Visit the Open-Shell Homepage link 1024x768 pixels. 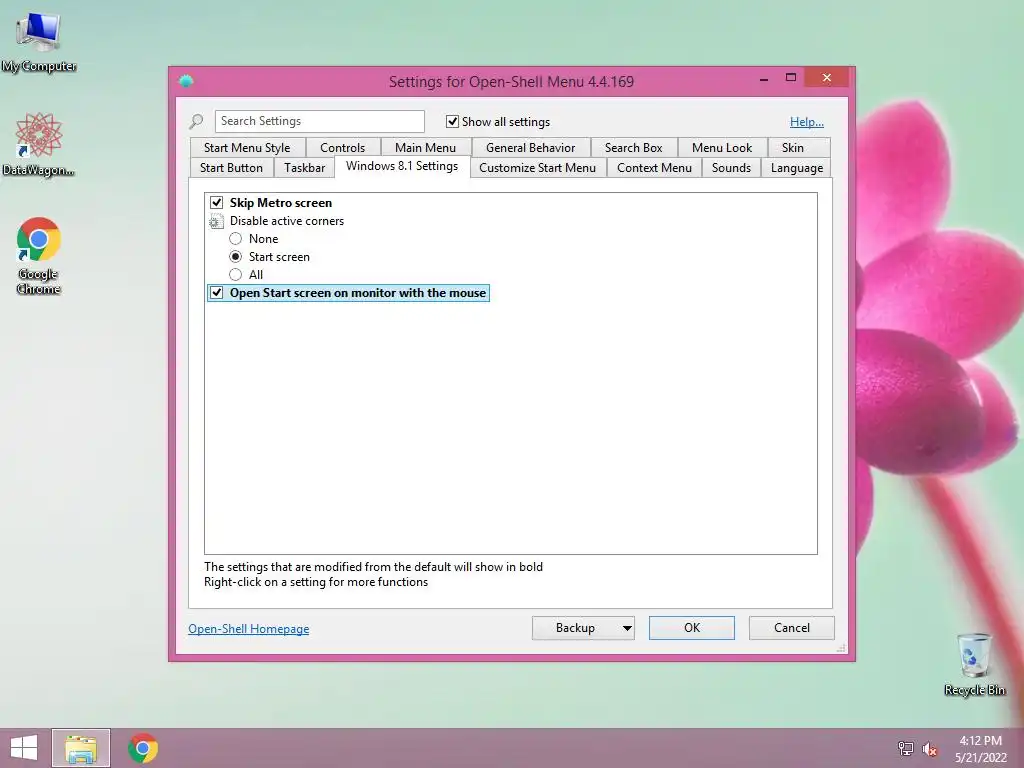click(249, 629)
